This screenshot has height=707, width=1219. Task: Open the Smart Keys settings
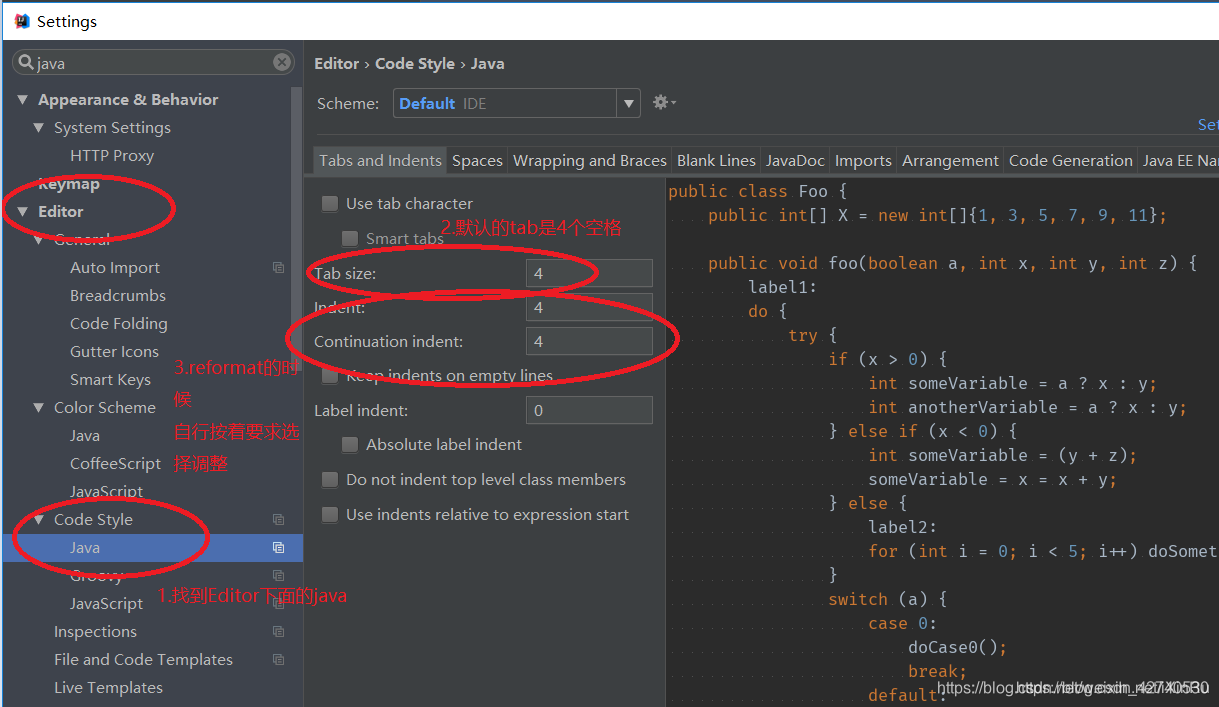click(110, 380)
